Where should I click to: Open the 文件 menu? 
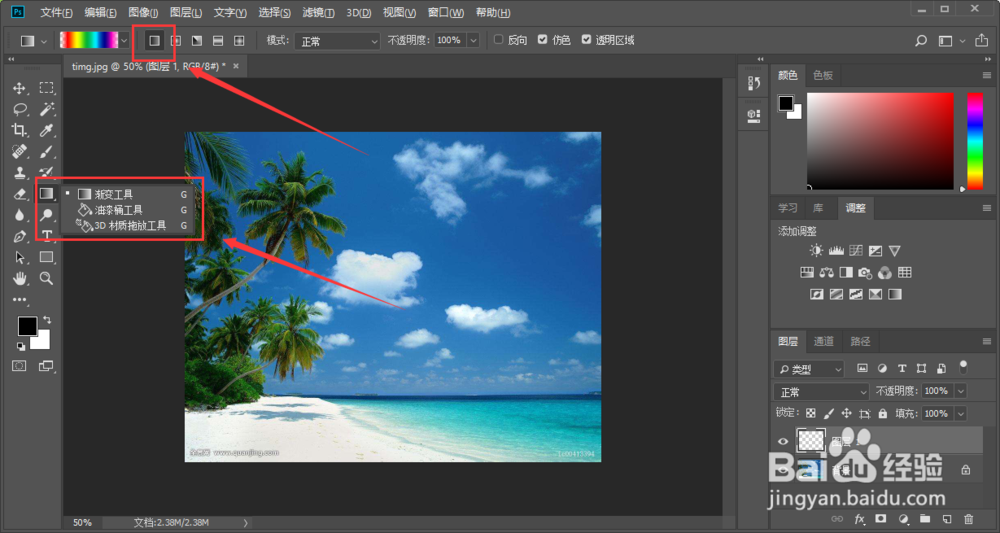point(57,13)
